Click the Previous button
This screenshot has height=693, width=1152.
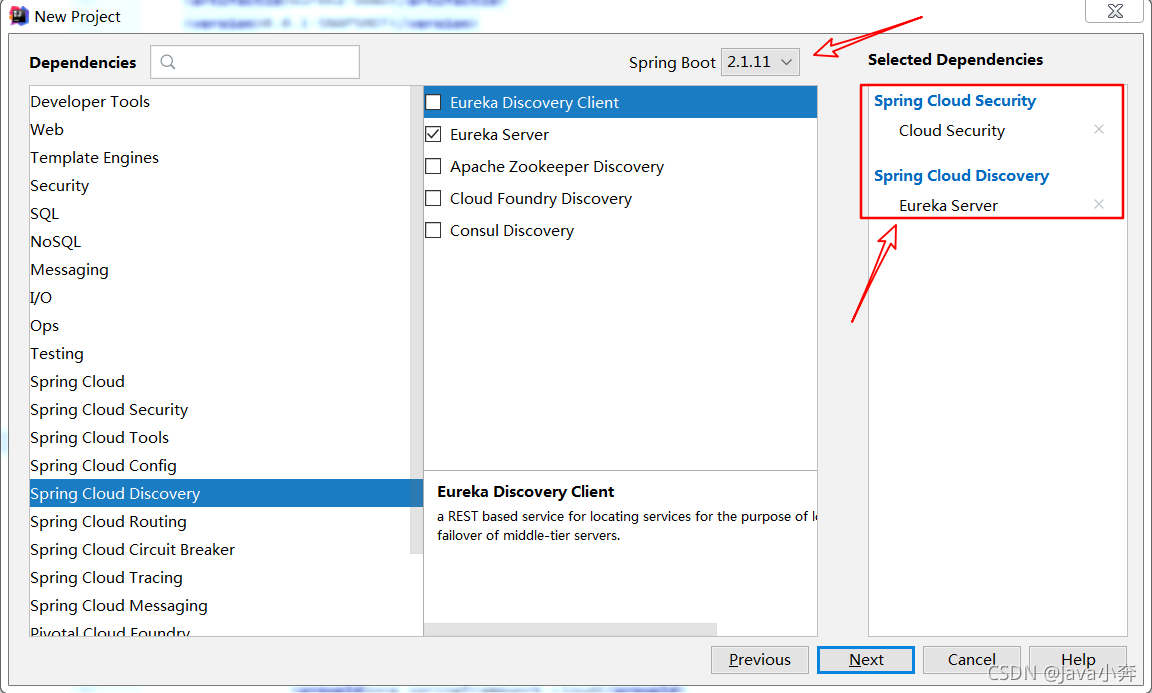(760, 659)
